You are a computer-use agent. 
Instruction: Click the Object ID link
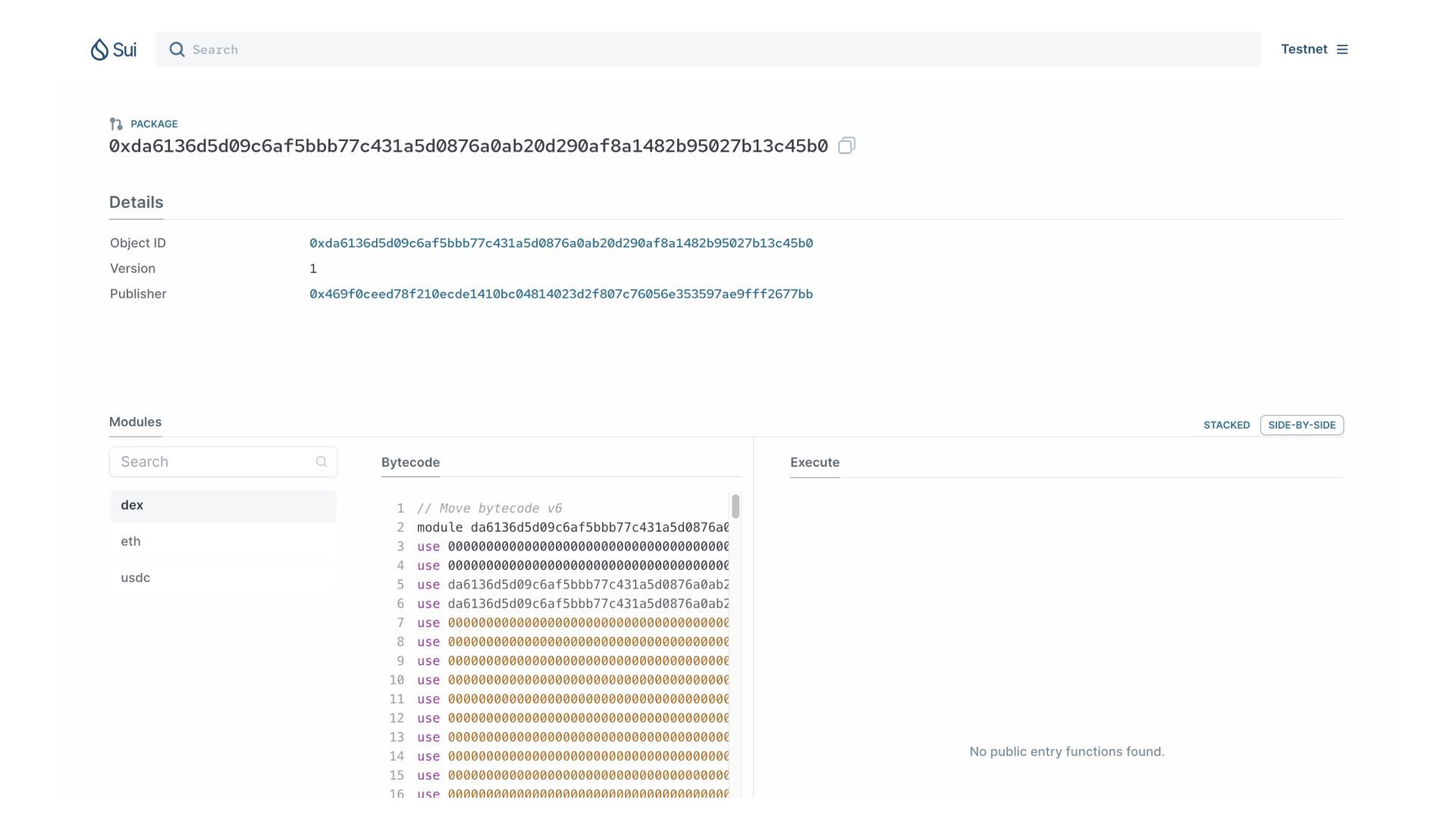(x=561, y=242)
